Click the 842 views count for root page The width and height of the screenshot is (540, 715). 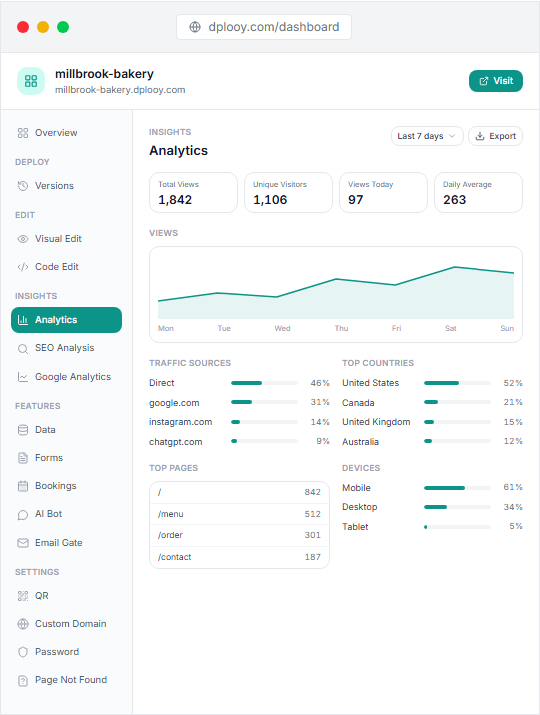click(312, 492)
